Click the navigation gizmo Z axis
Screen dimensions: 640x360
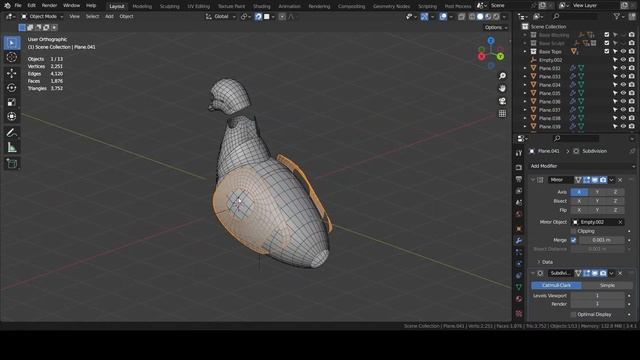coord(491,41)
